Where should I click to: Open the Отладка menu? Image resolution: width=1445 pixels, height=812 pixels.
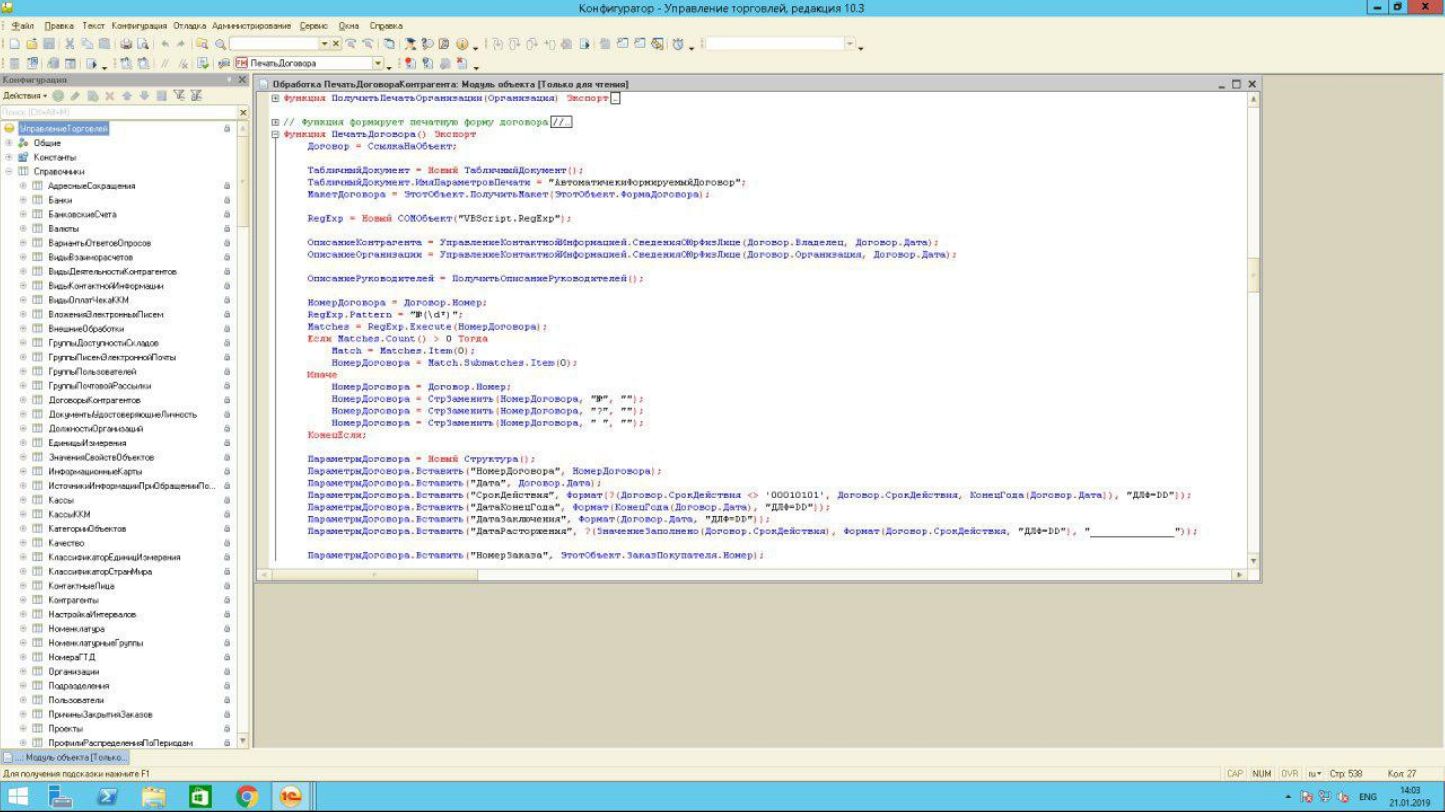click(x=190, y=25)
